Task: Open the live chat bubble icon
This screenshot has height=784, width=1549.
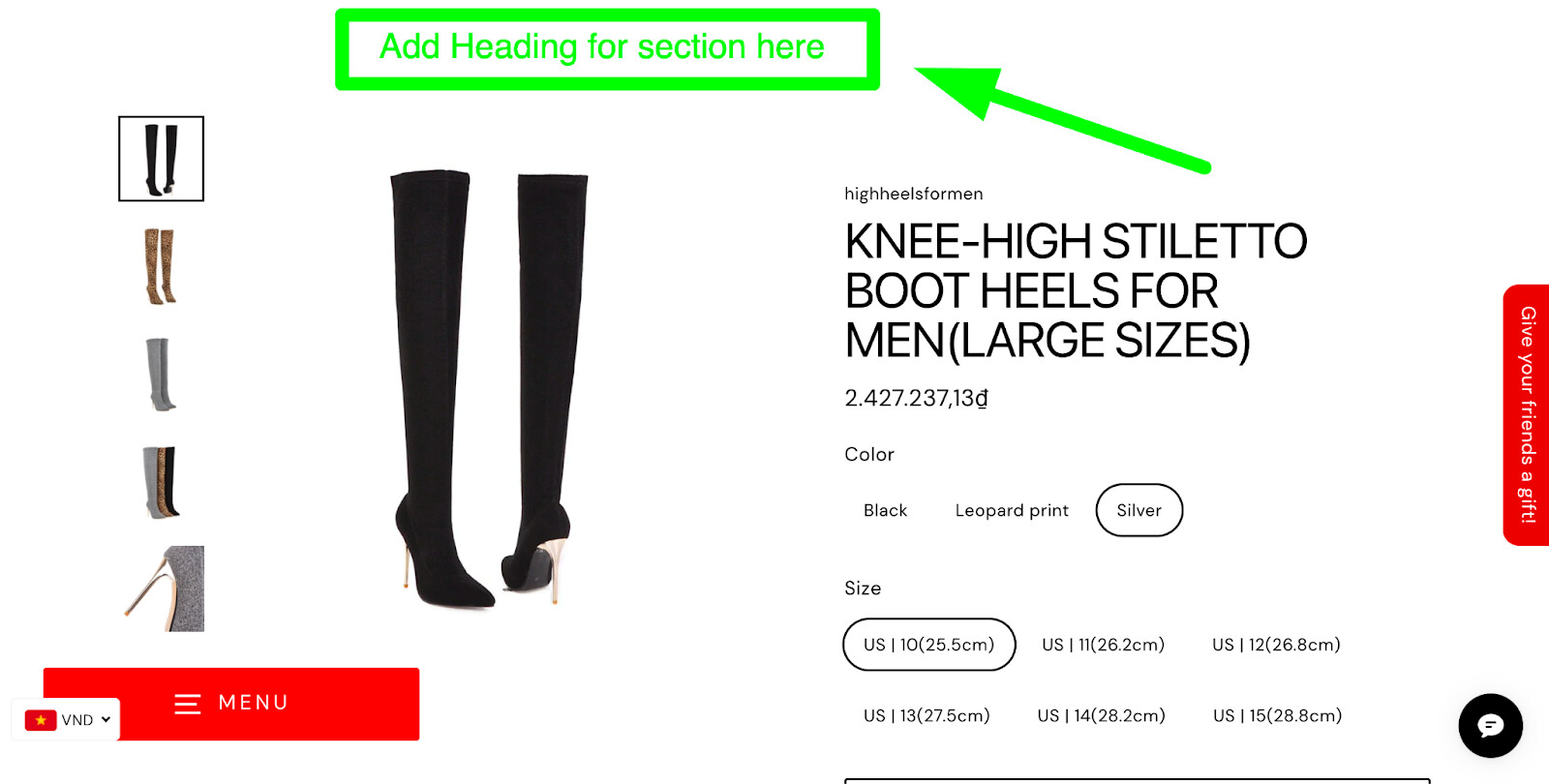Action: (x=1490, y=725)
